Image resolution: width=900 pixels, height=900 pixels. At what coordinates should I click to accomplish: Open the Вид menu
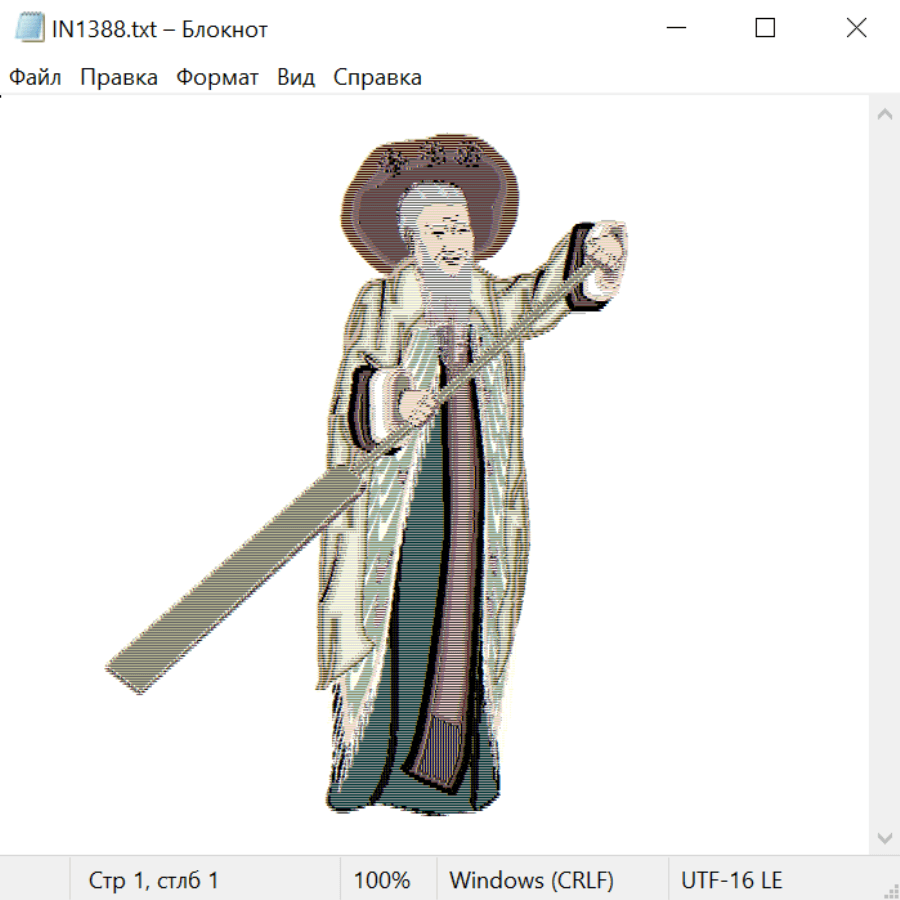coord(296,78)
